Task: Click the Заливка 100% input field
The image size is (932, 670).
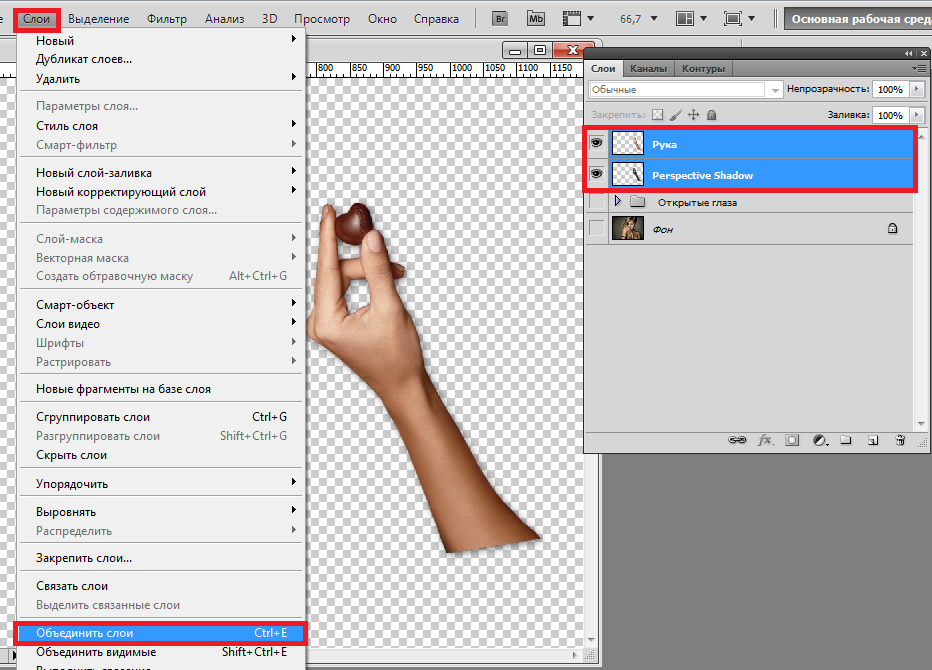Action: [x=890, y=115]
